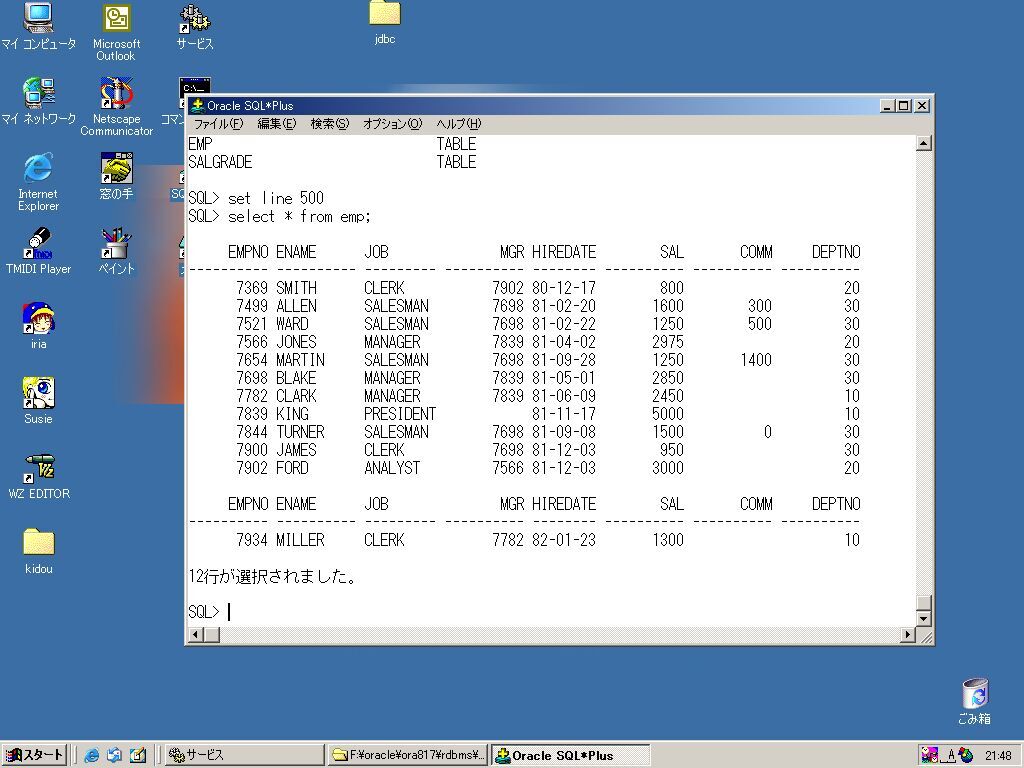Click the 'set line 500' command text
Image resolution: width=1024 pixels, height=768 pixels.
click(276, 199)
